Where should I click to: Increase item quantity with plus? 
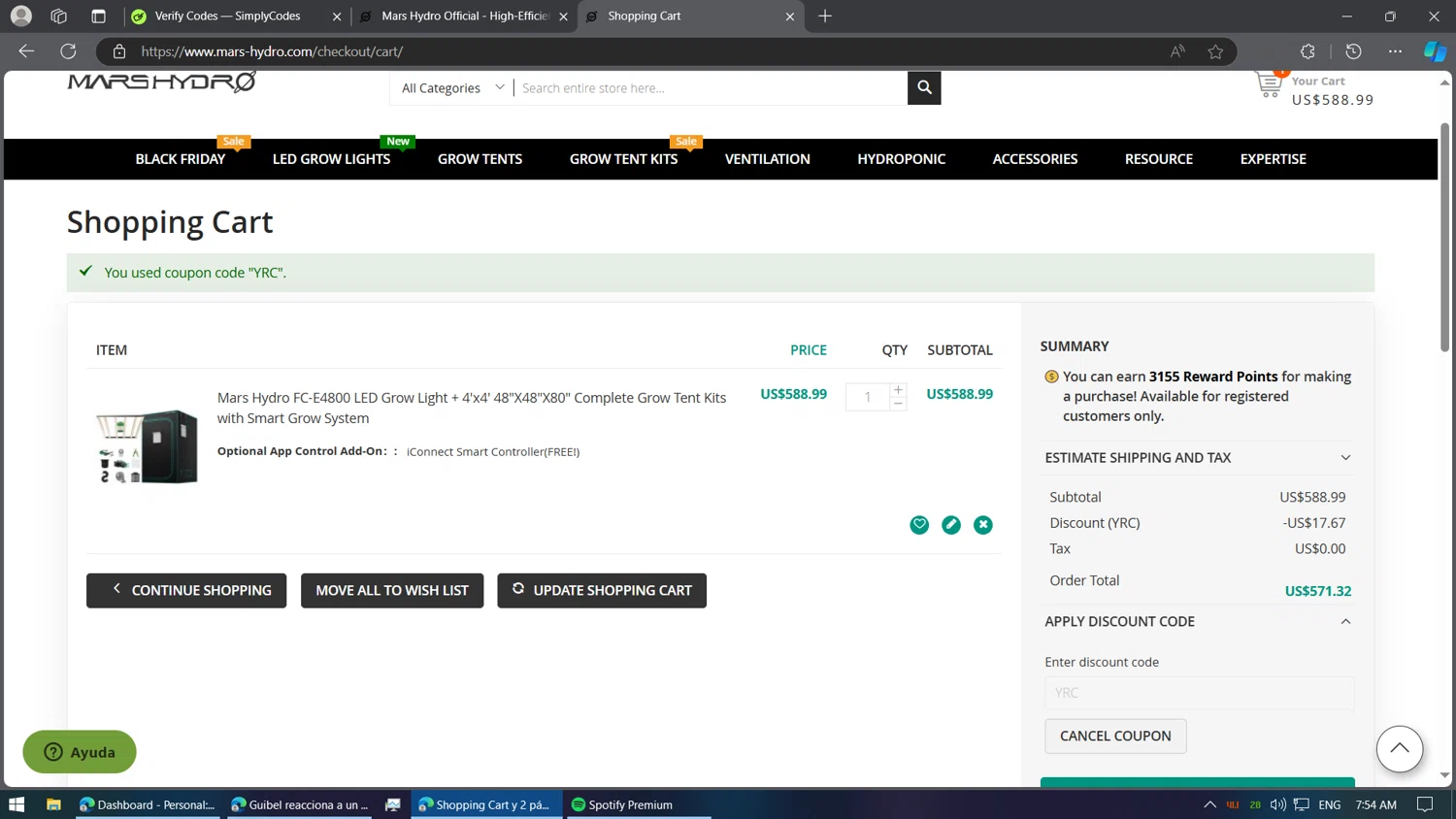click(x=898, y=389)
